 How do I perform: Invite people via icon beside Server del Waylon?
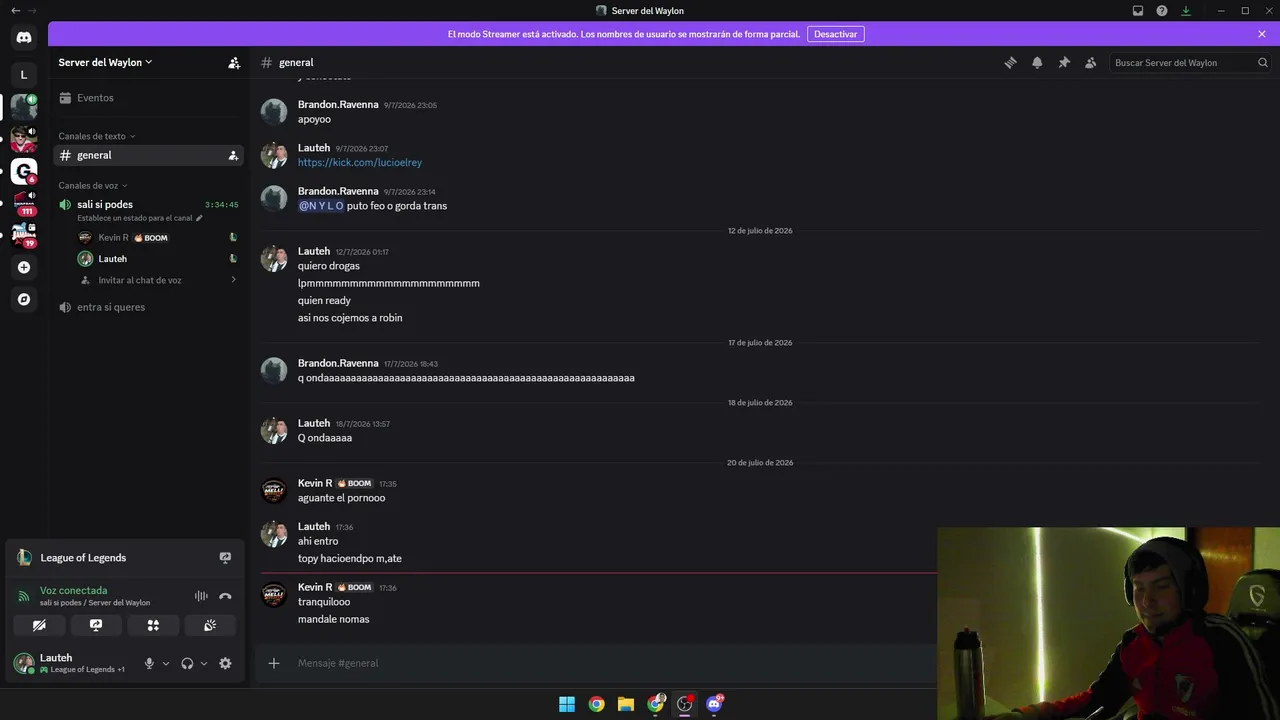pos(234,63)
